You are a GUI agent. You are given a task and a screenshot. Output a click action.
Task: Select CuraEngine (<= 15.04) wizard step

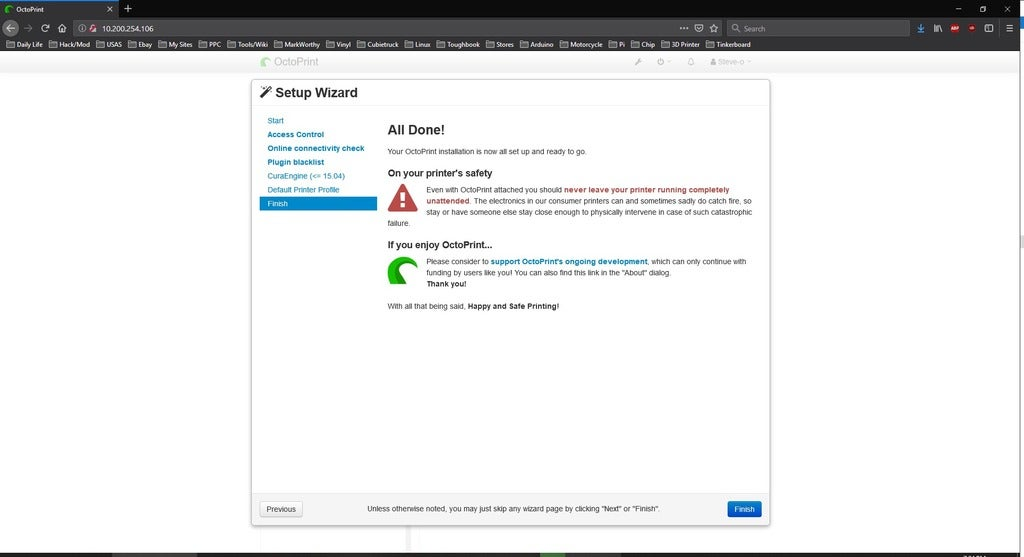306,176
